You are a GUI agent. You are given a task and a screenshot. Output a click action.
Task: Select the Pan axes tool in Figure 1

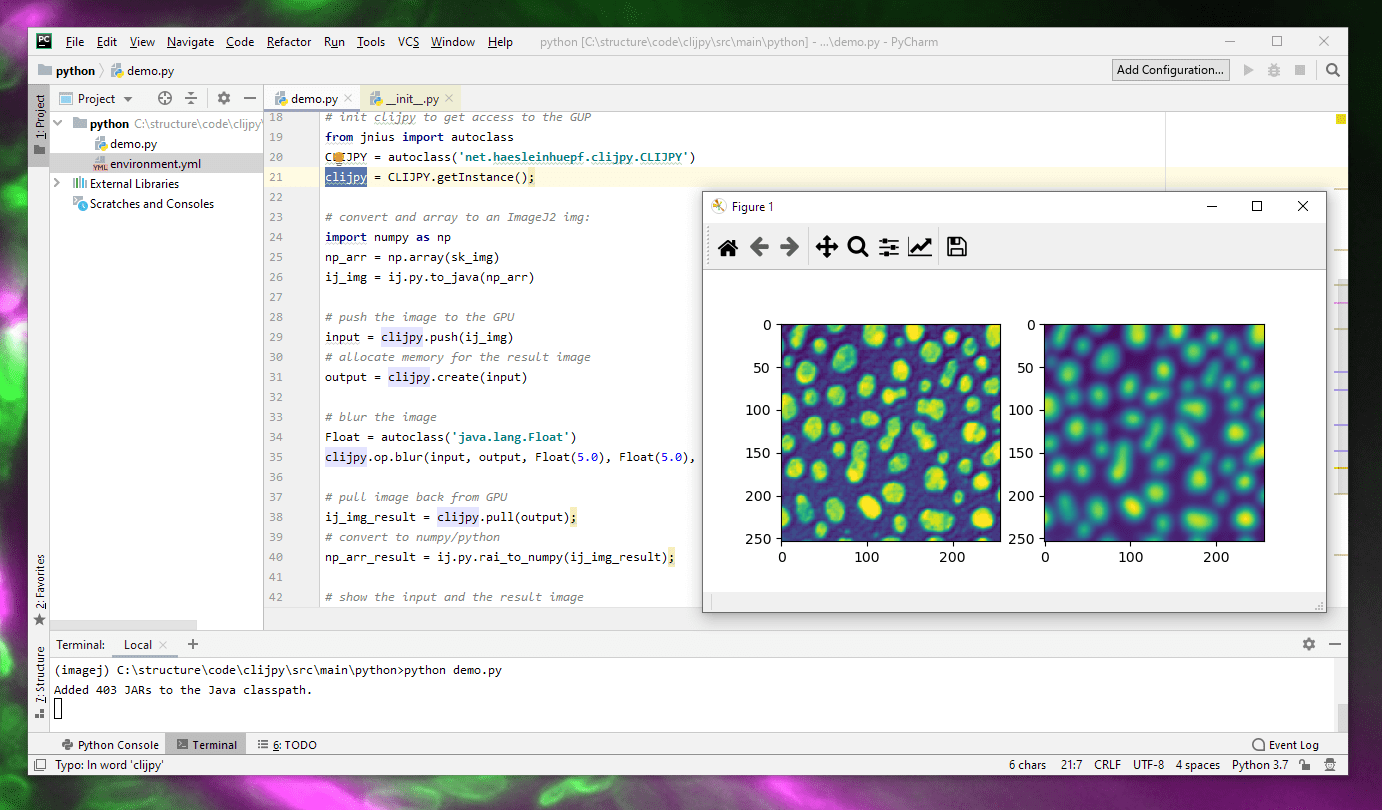826,247
